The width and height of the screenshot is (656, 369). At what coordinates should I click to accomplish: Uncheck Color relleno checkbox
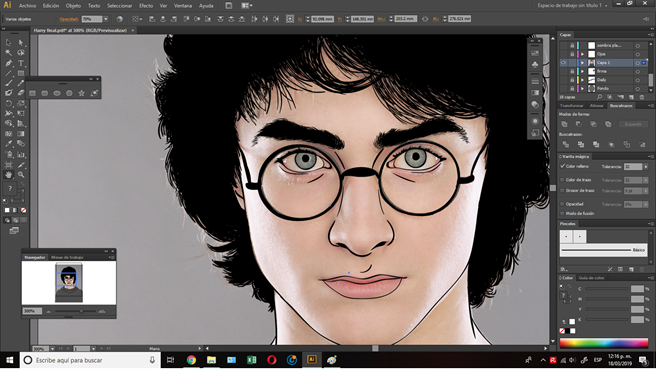pyautogui.click(x=562, y=166)
